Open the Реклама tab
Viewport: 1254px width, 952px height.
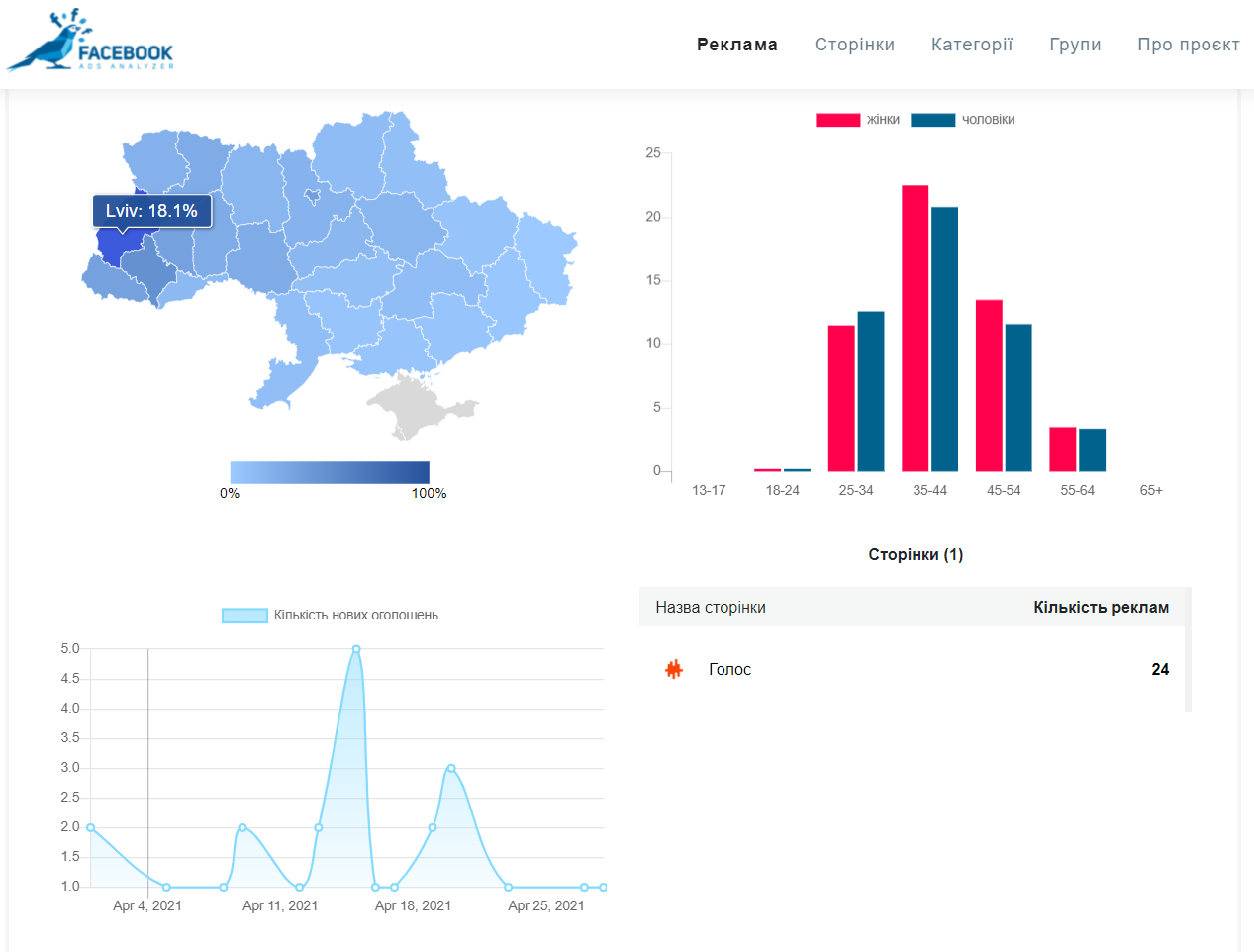pyautogui.click(x=736, y=45)
